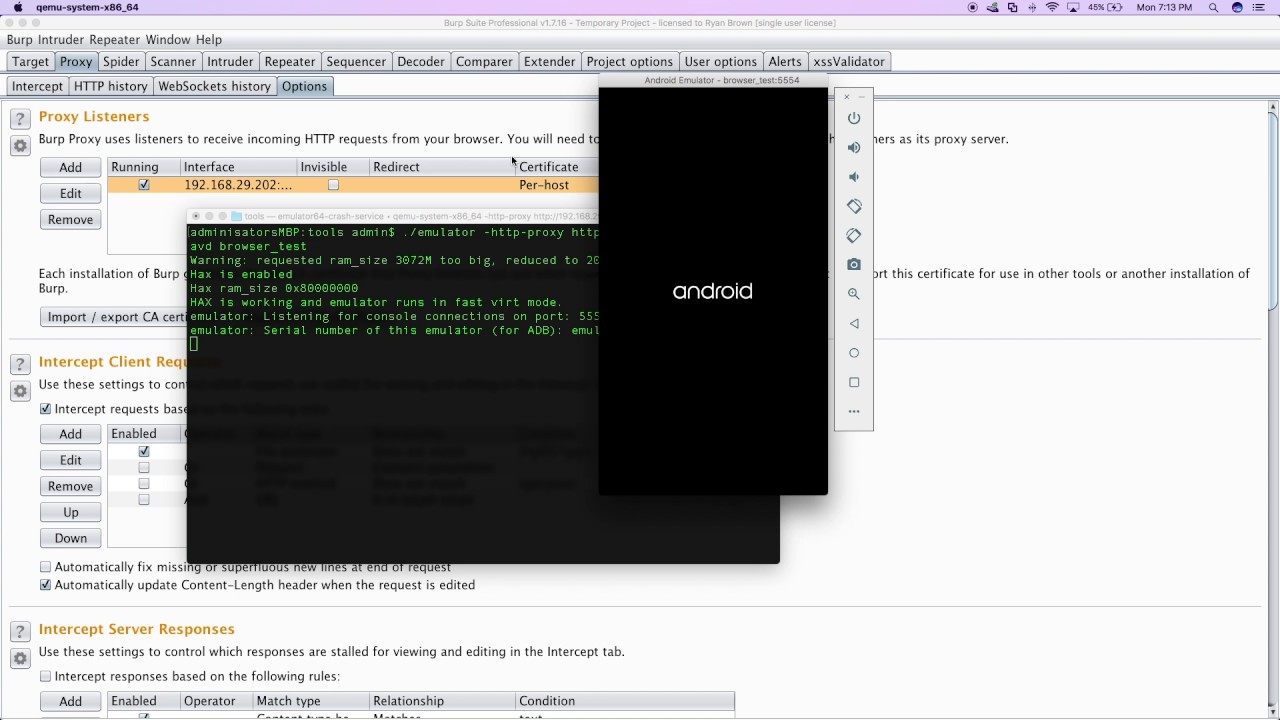Image resolution: width=1280 pixels, height=720 pixels.
Task: Toggle Running checkbox for 192.168.29.202 listener
Action: tap(144, 185)
